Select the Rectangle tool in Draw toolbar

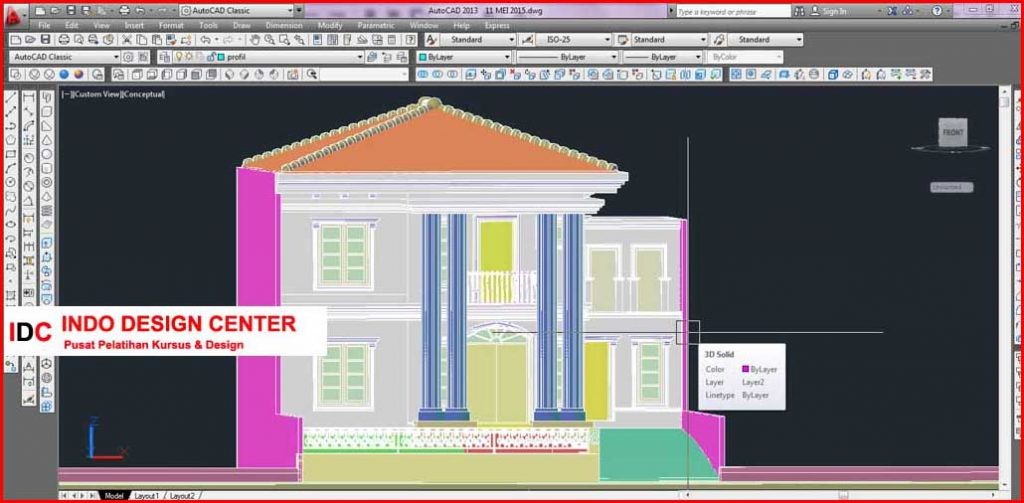[11, 154]
